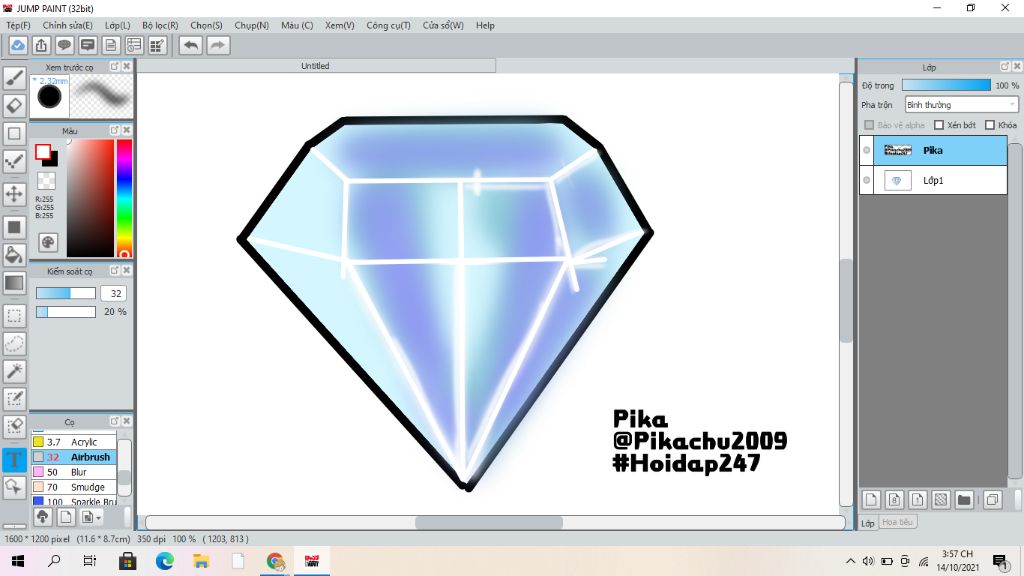Select the dotted-line pen tool
Viewport: 1024px width, 576px height.
pyautogui.click(x=14, y=162)
